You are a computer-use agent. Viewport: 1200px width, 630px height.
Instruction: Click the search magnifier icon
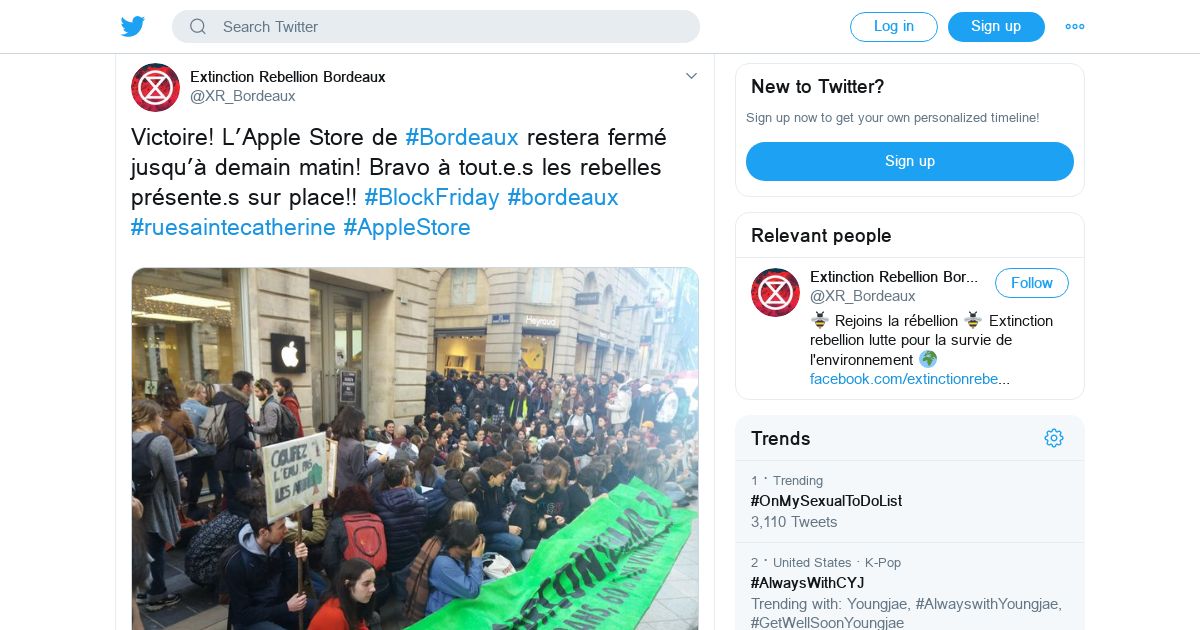[198, 27]
